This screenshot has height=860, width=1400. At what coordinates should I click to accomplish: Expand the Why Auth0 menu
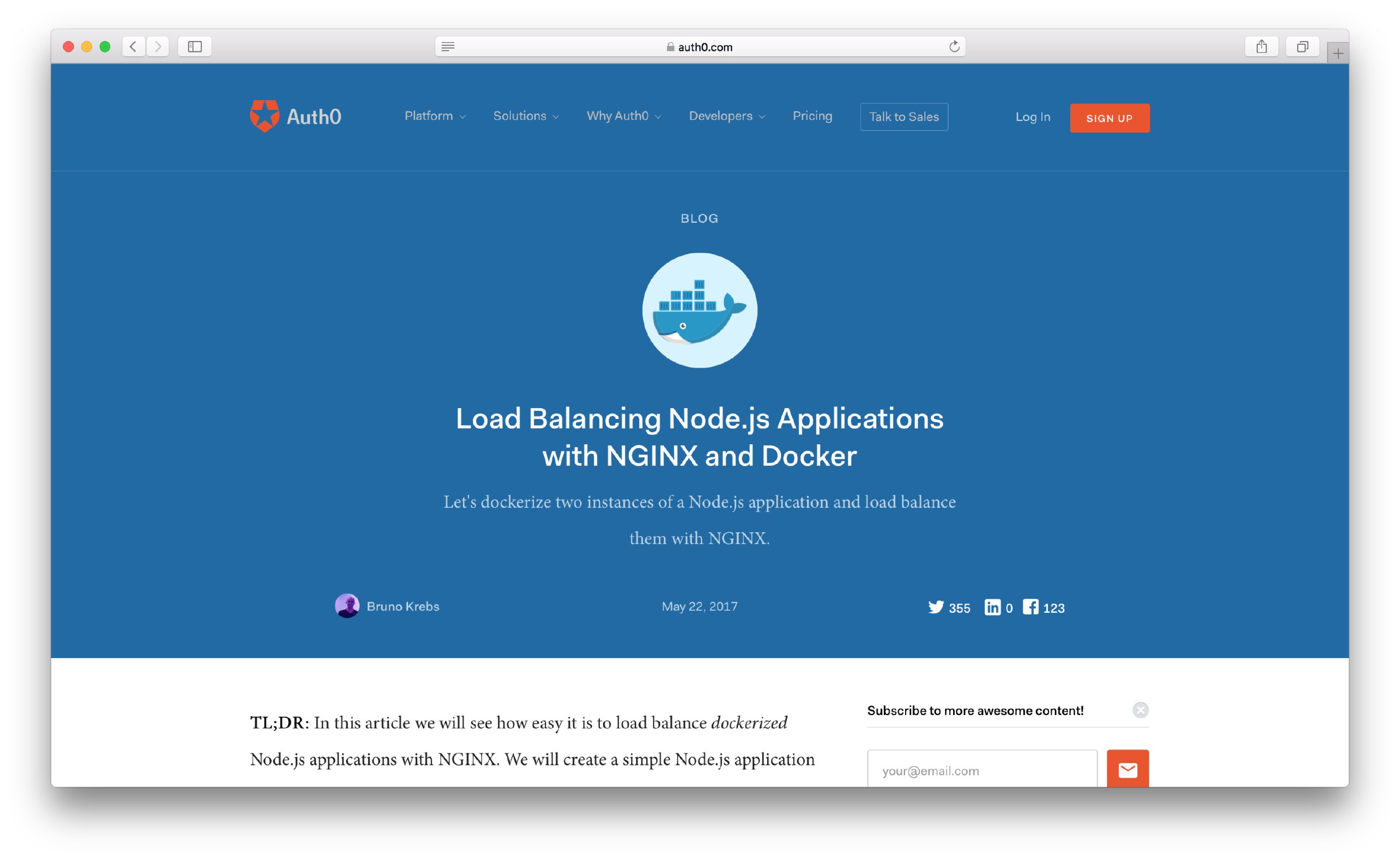point(623,116)
